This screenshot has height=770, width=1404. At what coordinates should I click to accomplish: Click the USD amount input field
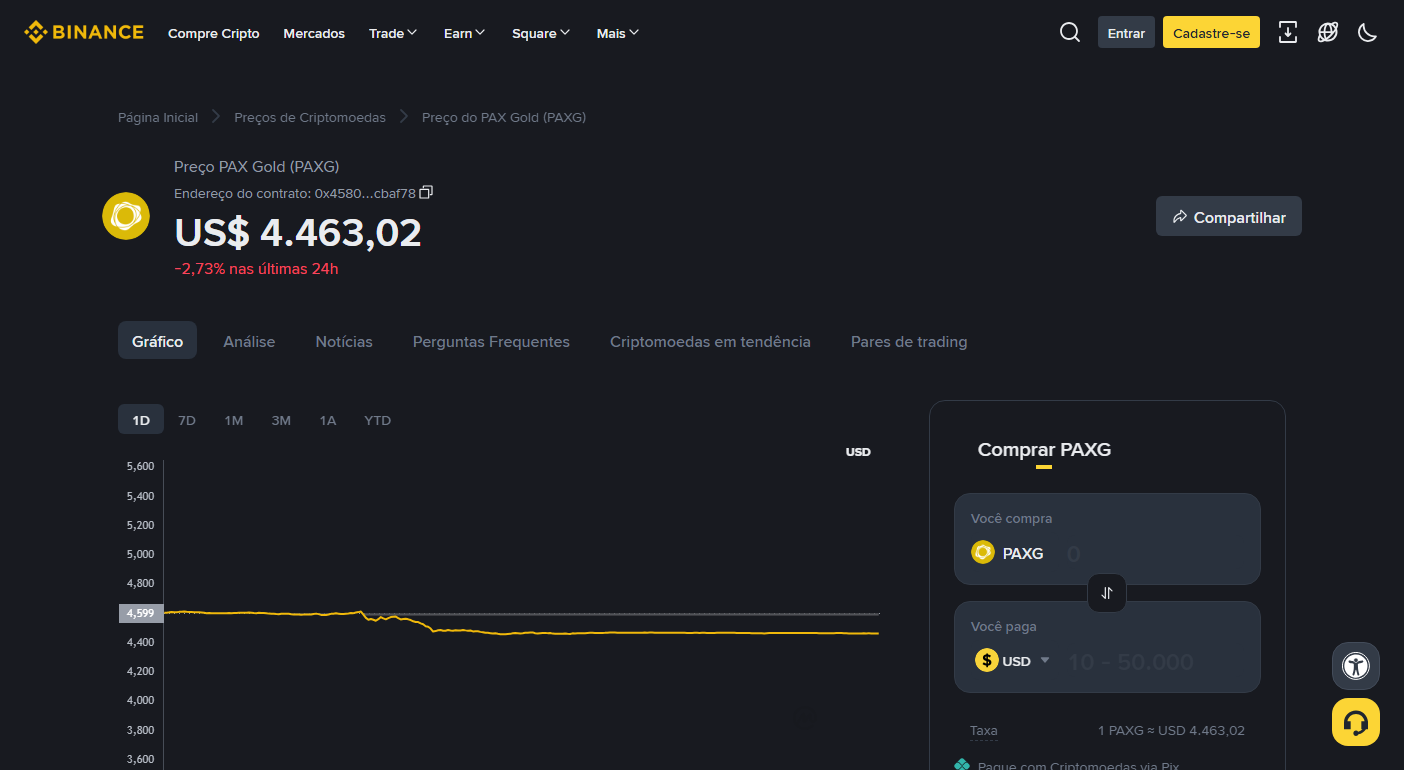point(1154,661)
